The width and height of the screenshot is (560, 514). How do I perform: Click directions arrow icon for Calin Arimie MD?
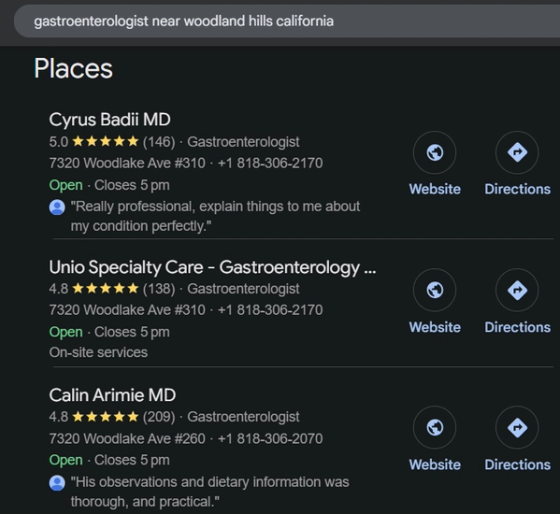[x=517, y=427]
